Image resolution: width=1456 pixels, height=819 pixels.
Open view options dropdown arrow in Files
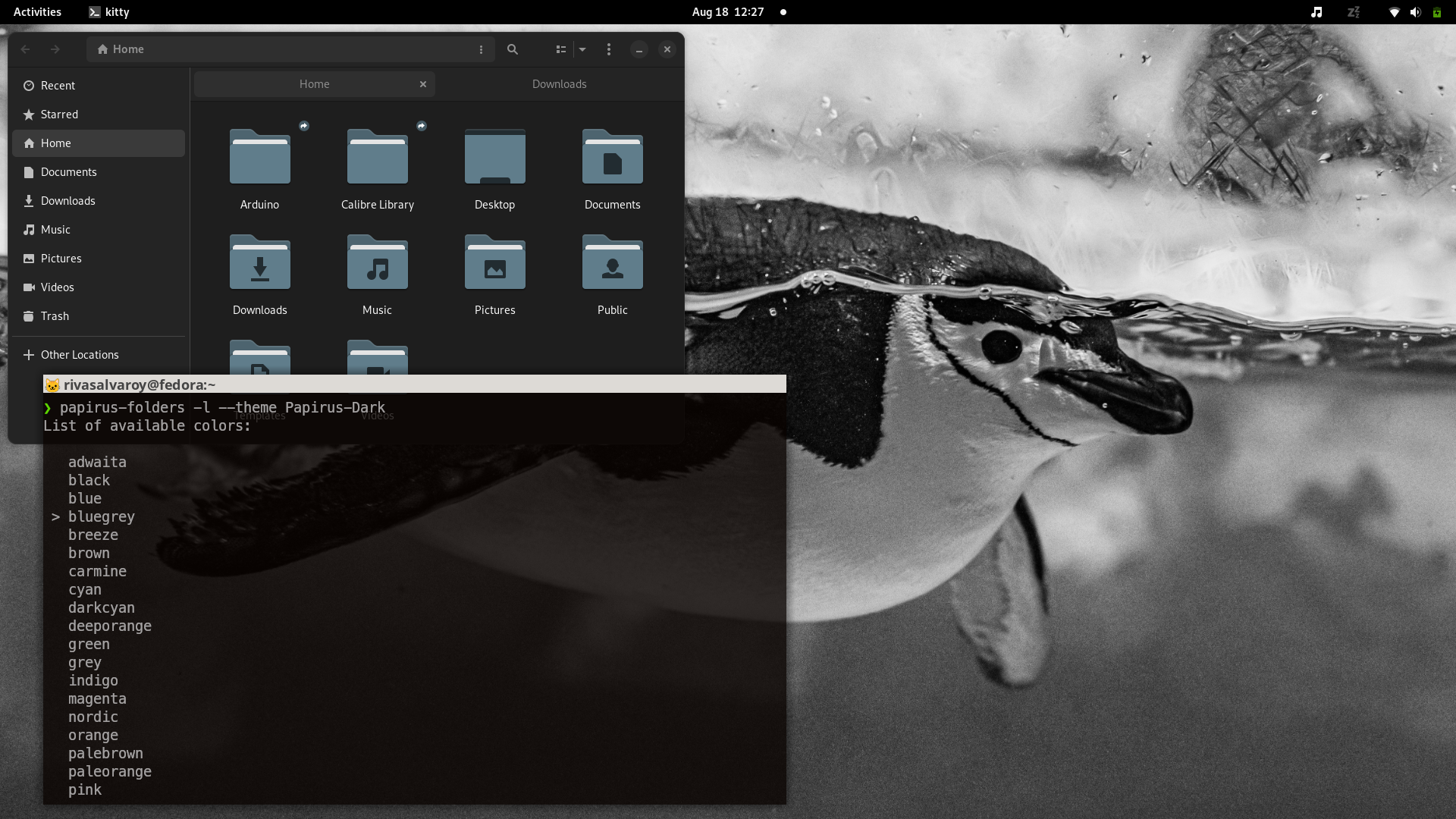pyautogui.click(x=582, y=49)
